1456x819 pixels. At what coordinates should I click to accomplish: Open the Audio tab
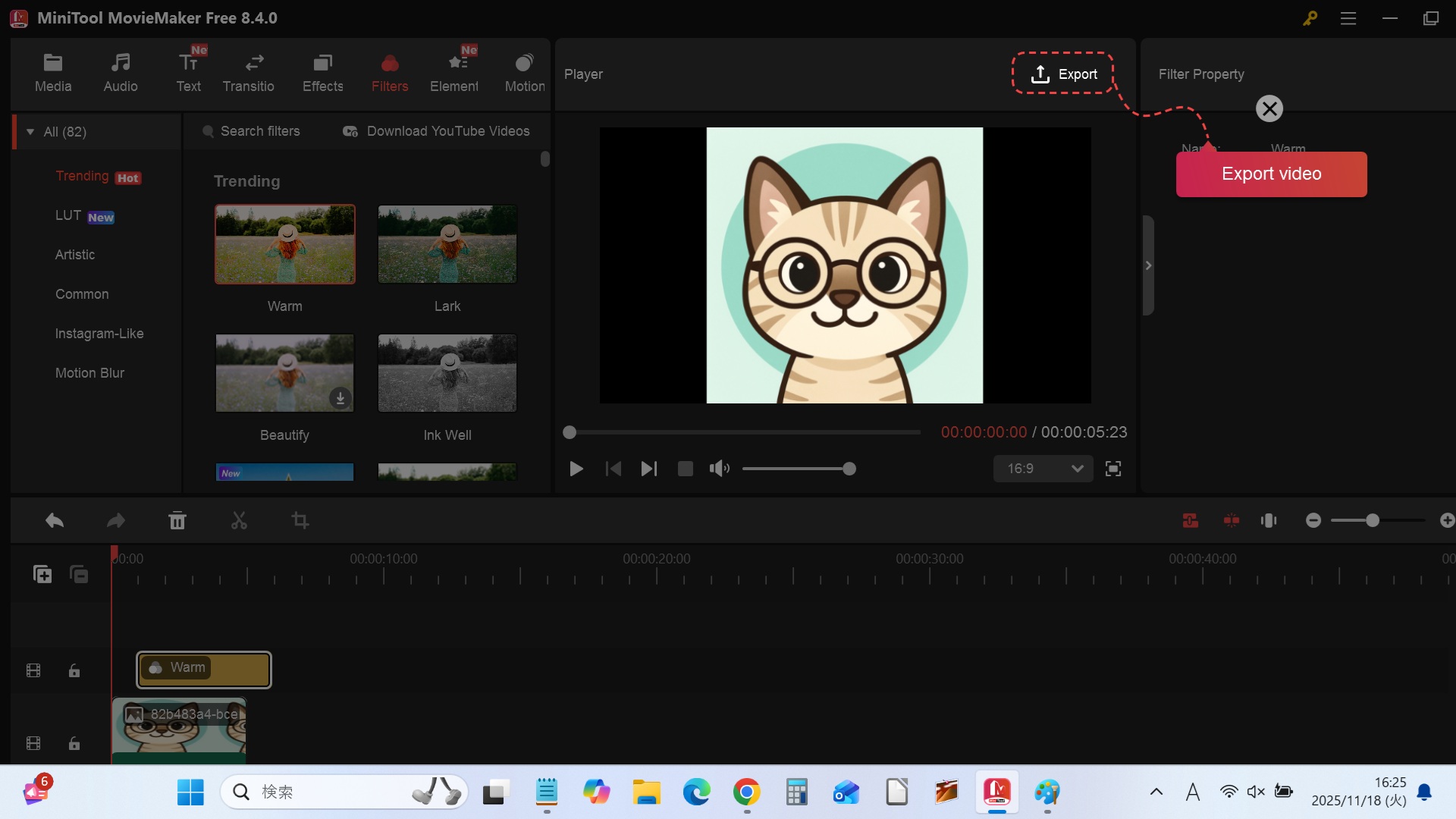click(x=121, y=73)
